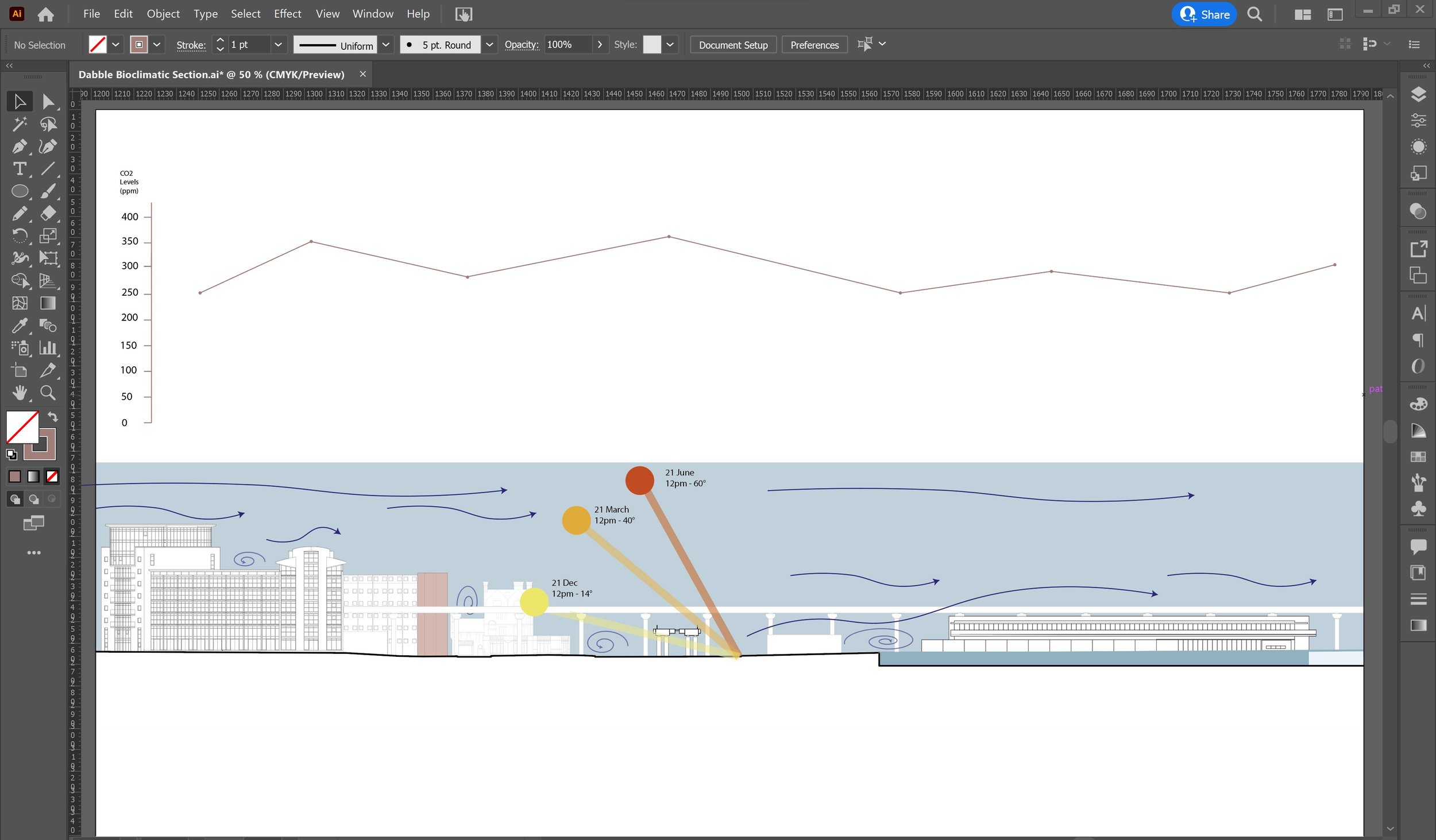The image size is (1436, 840).
Task: Expand the opacity slider arrow
Action: (x=600, y=45)
